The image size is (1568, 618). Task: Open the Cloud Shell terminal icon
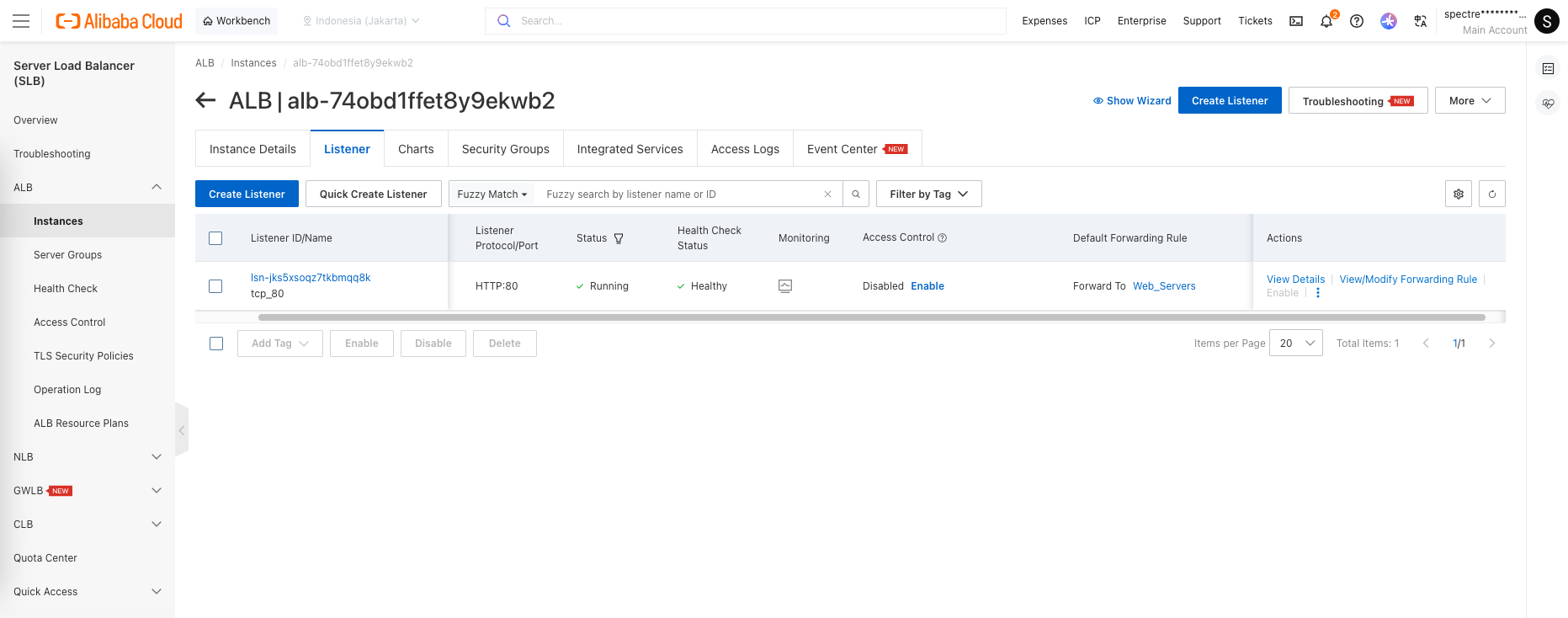point(1296,21)
